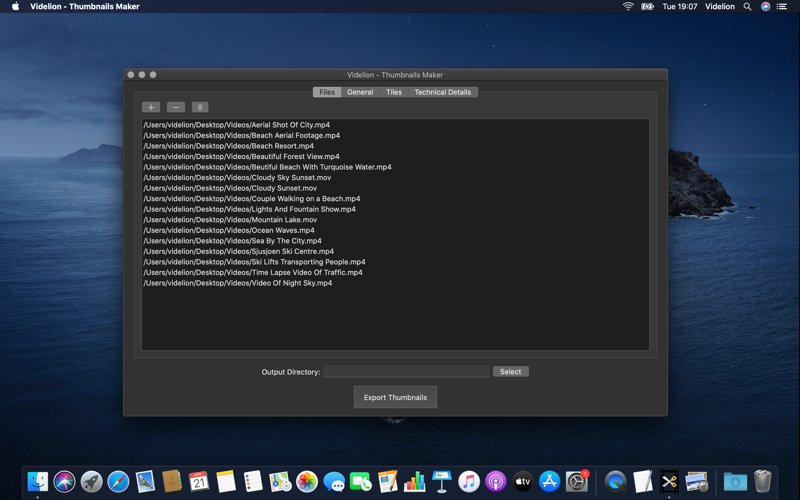Open Wi-Fi status menu
The image size is (800, 500).
coord(628,7)
